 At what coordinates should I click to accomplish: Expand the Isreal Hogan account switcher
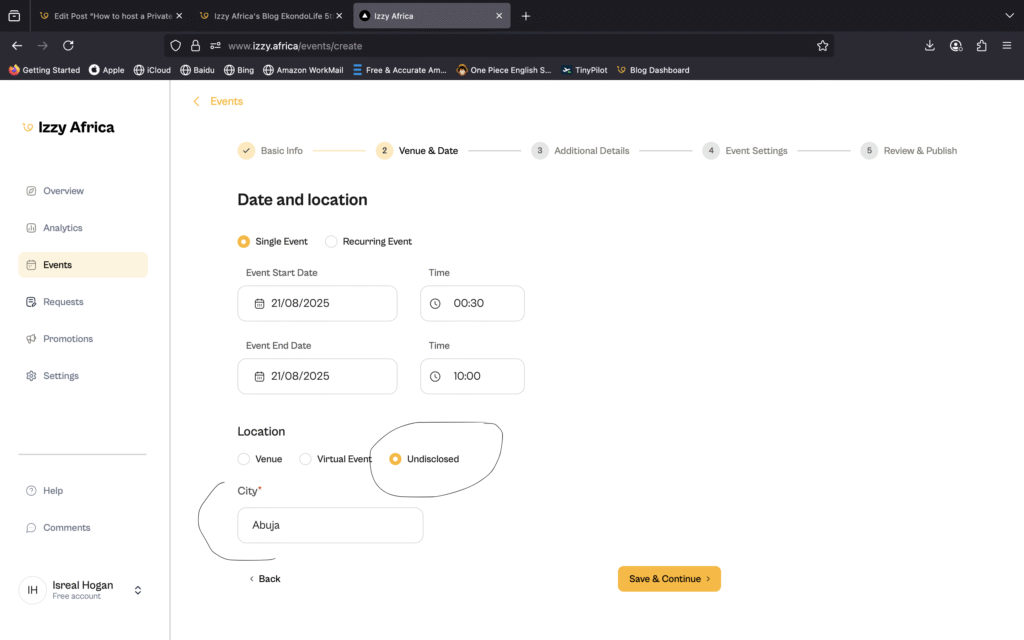pos(138,590)
